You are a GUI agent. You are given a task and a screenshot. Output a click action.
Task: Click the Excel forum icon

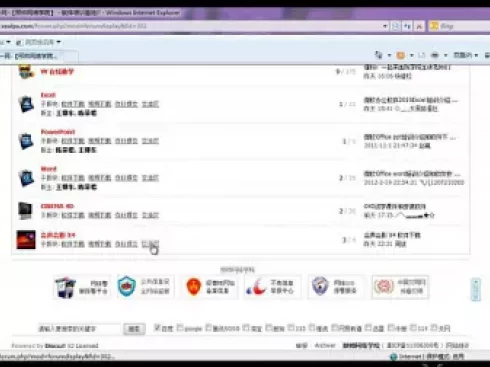coord(26,104)
